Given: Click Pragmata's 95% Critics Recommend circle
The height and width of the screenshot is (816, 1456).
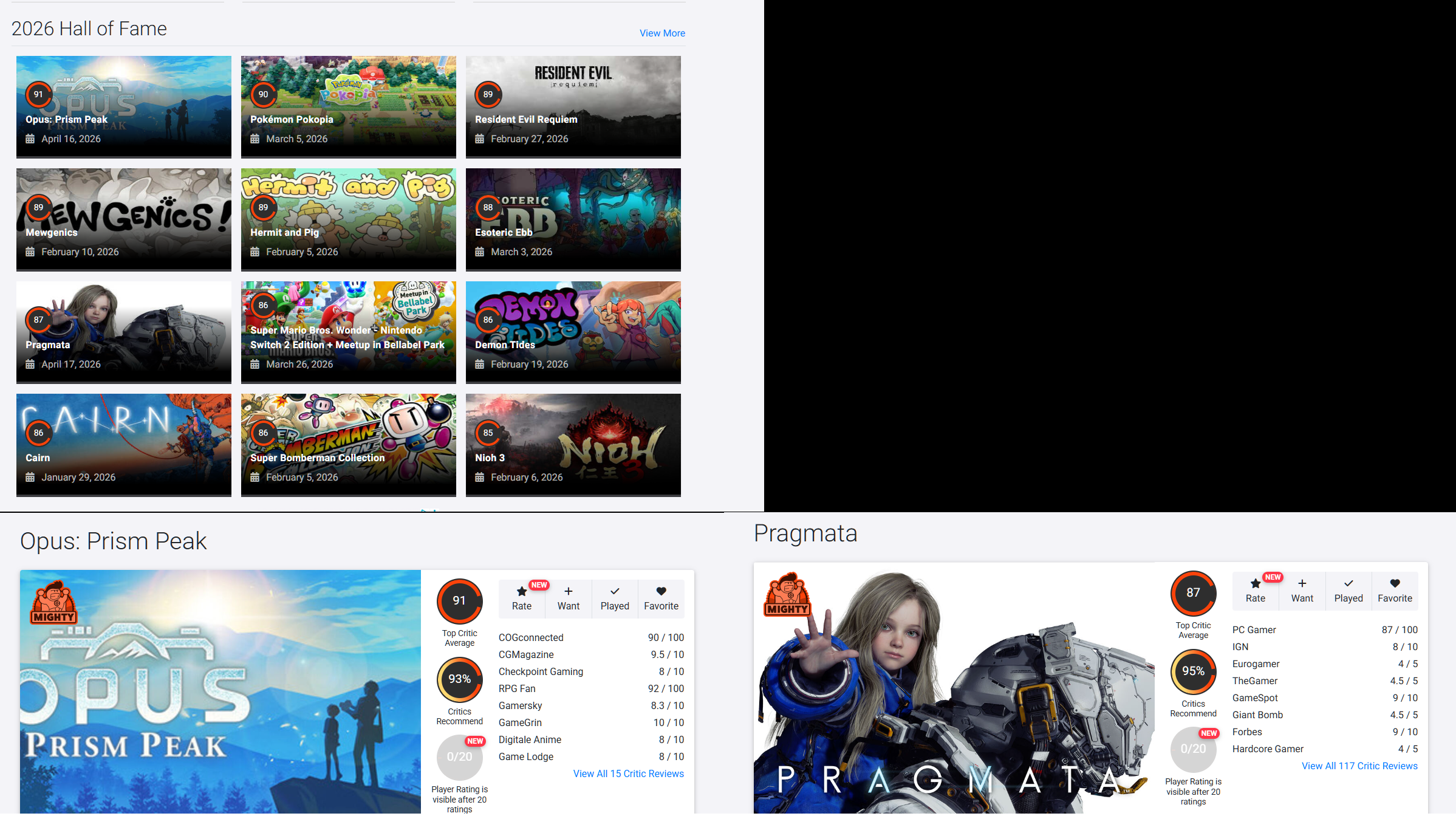Looking at the screenshot, I should point(1192,671).
